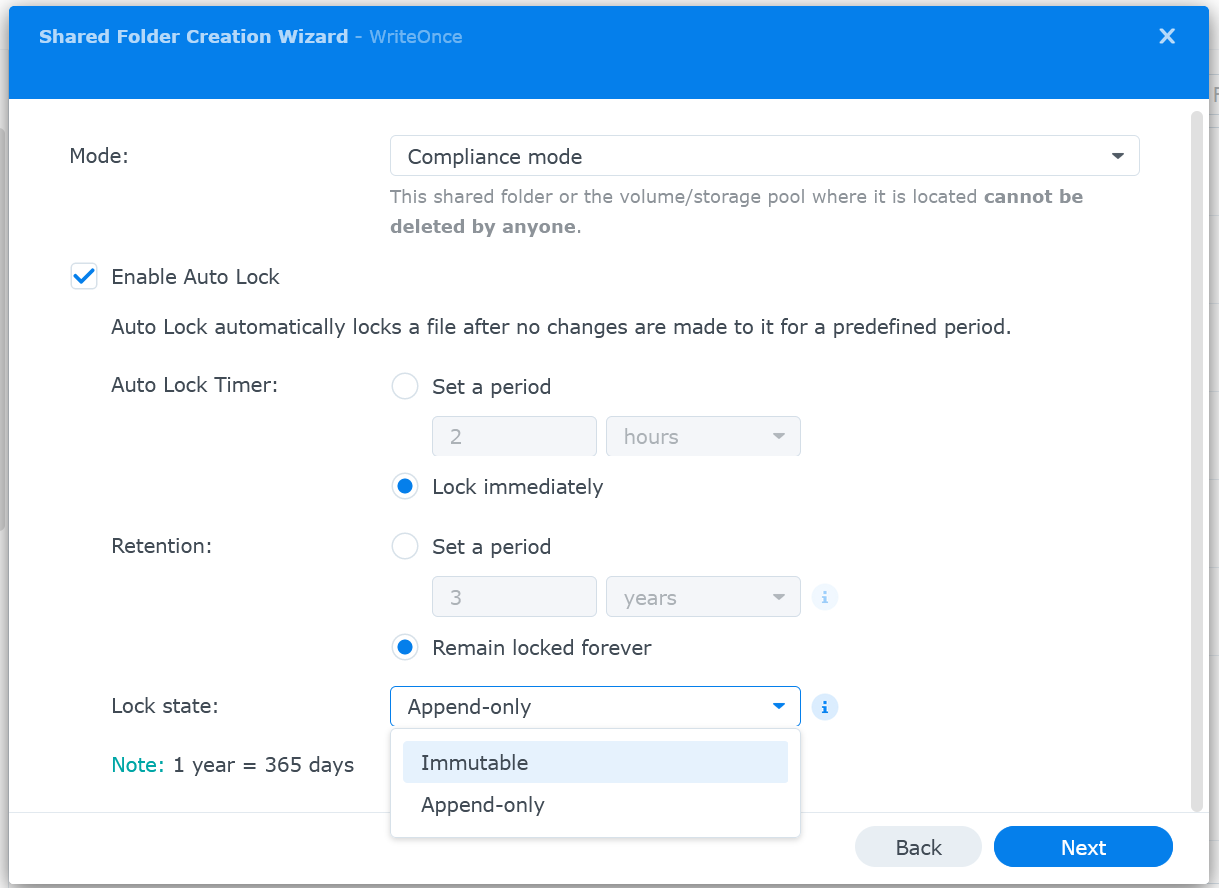The width and height of the screenshot is (1219, 888).
Task: Choose Remain locked forever for Retention
Action: pos(404,647)
